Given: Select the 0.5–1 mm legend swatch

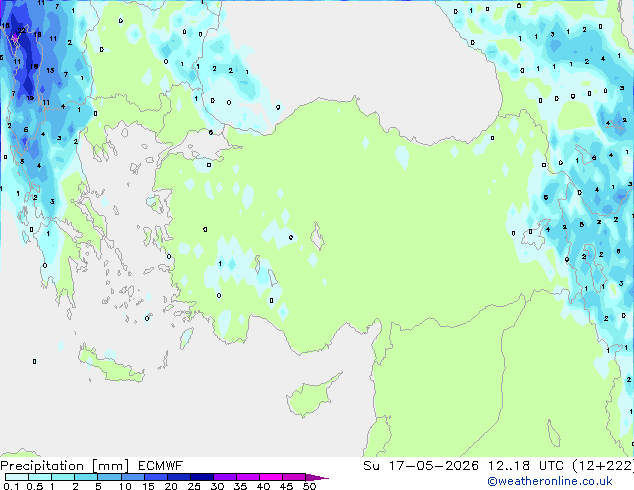Looking at the screenshot, I should [x=40, y=477].
